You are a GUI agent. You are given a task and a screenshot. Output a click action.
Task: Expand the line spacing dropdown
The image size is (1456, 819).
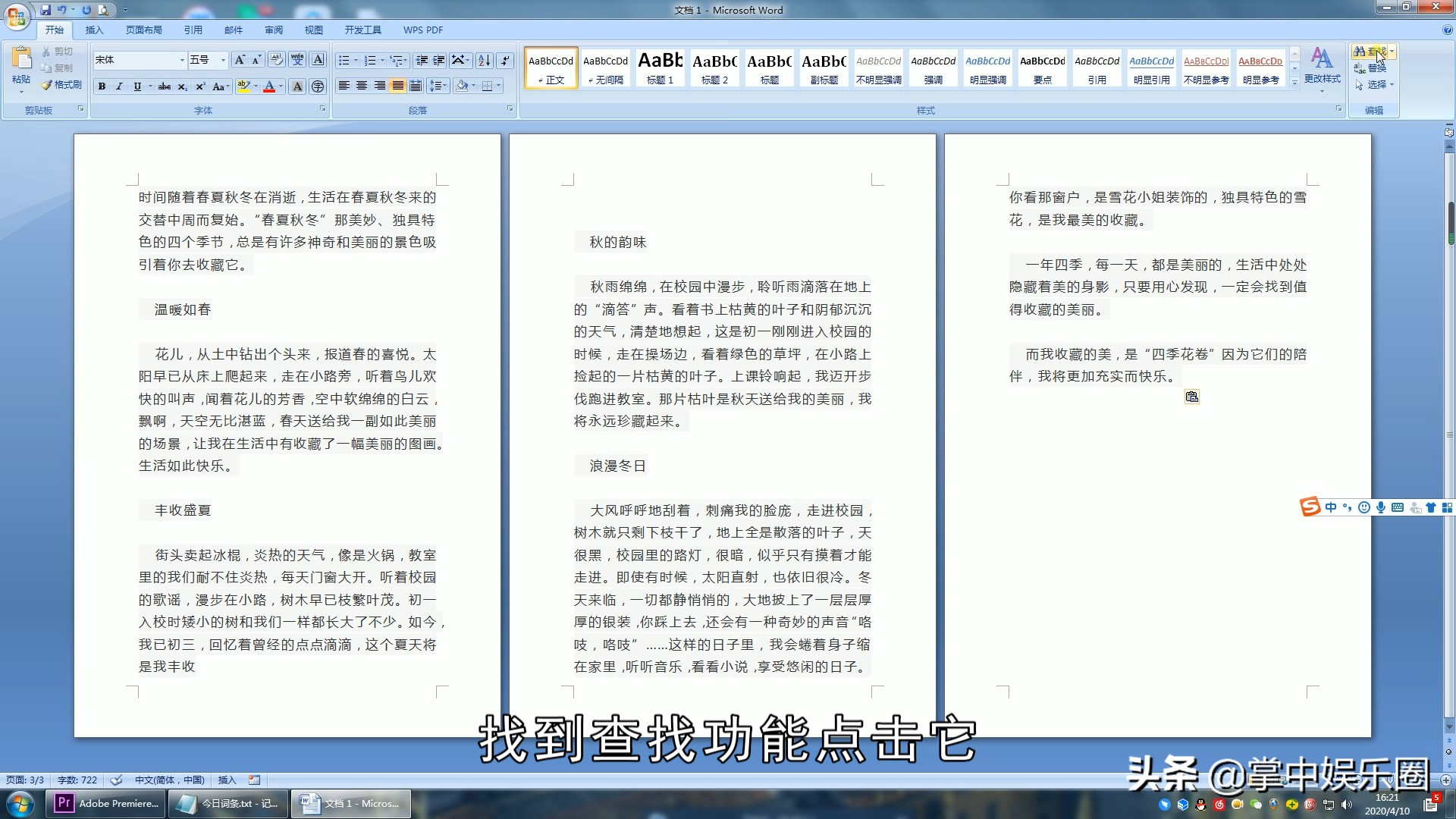pos(444,86)
